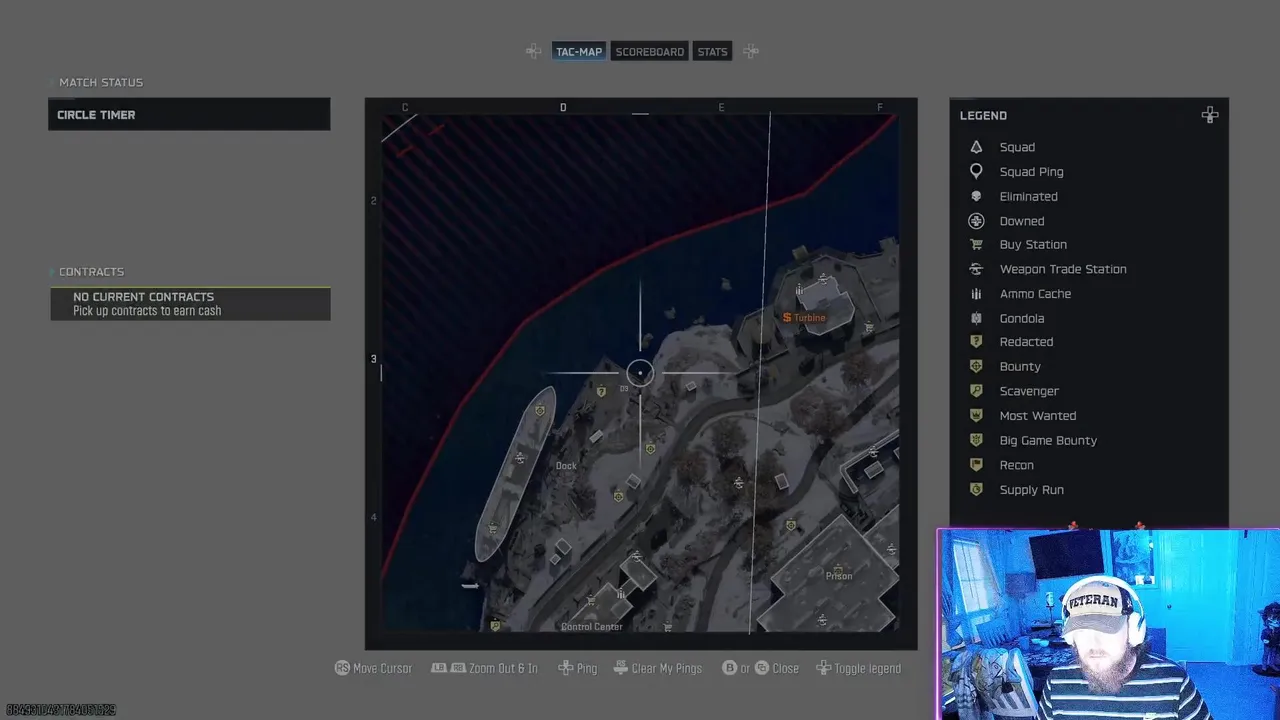Click the B button icon beside Close
Viewport: 1280px width, 720px height.
(729, 668)
